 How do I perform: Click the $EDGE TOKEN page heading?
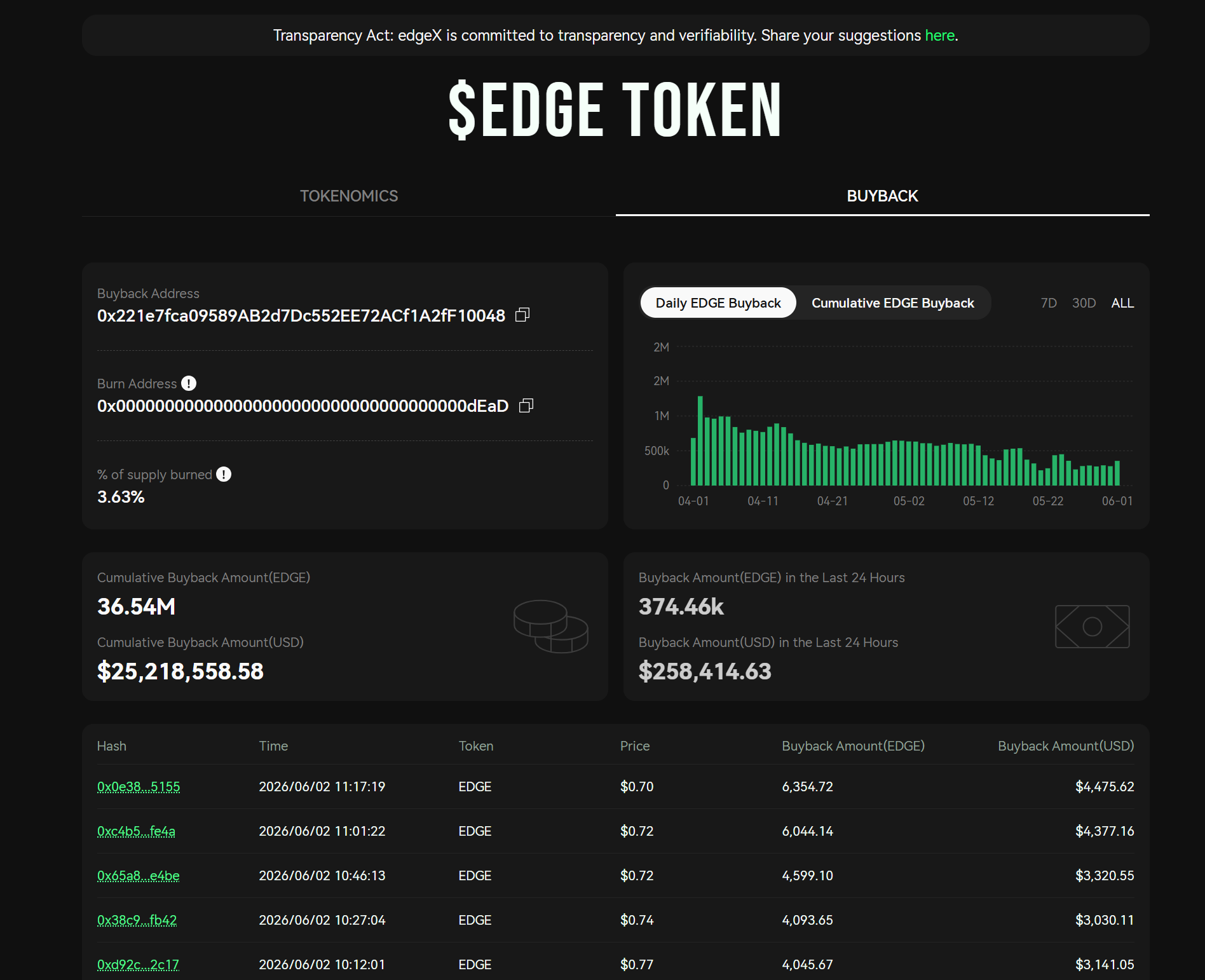tap(615, 110)
